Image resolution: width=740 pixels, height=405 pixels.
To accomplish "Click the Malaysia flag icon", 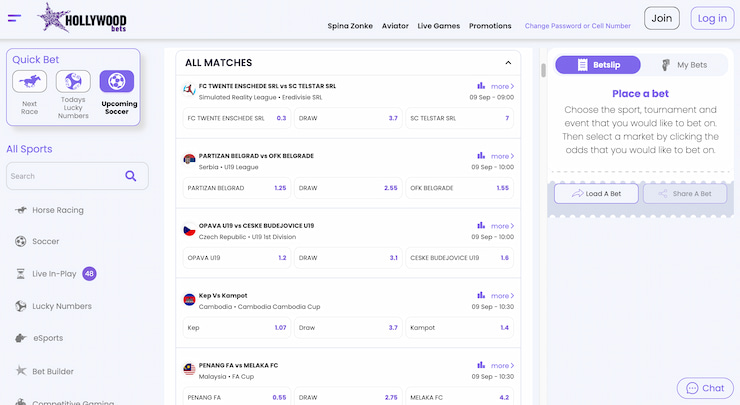I will pos(189,369).
